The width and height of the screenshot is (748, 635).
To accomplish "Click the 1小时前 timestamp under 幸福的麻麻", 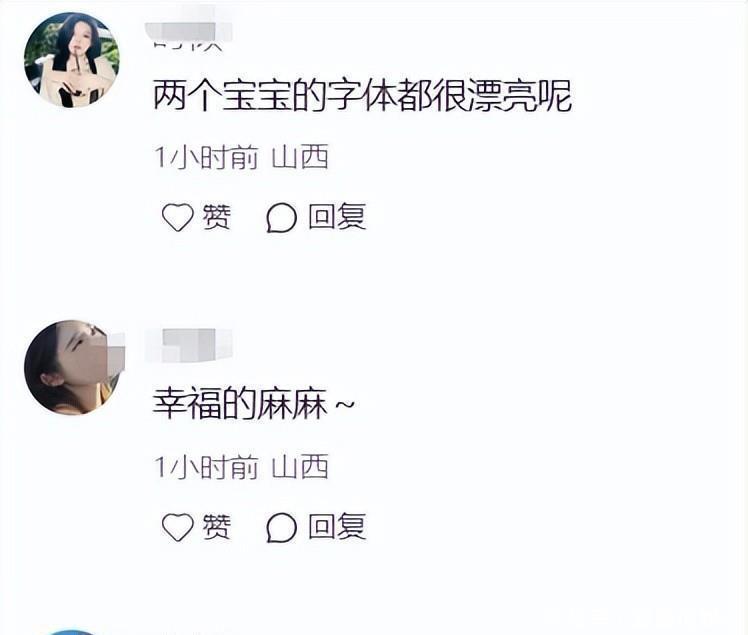I will click(207, 467).
